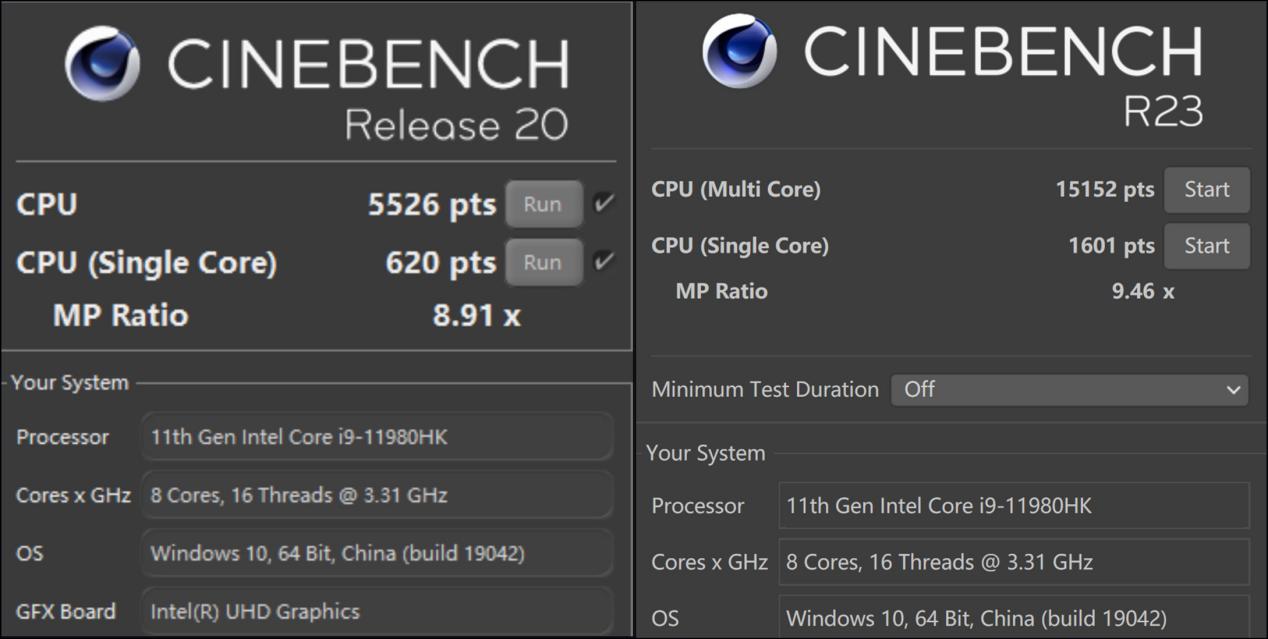Click the 15152 pts Multi Core score
This screenshot has height=639, width=1268.
[x=1104, y=190]
